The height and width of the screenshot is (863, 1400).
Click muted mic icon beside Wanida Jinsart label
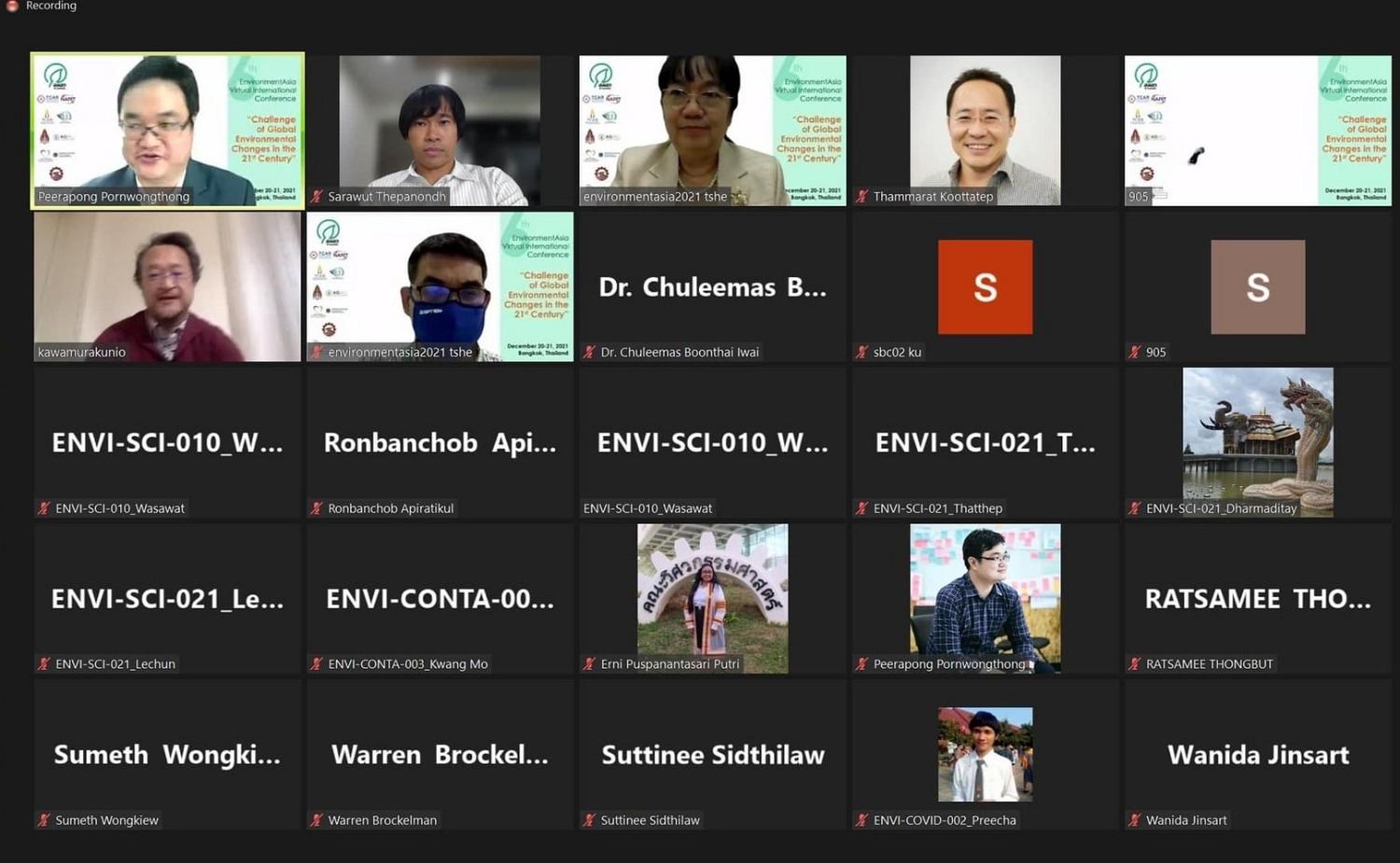tap(1135, 820)
